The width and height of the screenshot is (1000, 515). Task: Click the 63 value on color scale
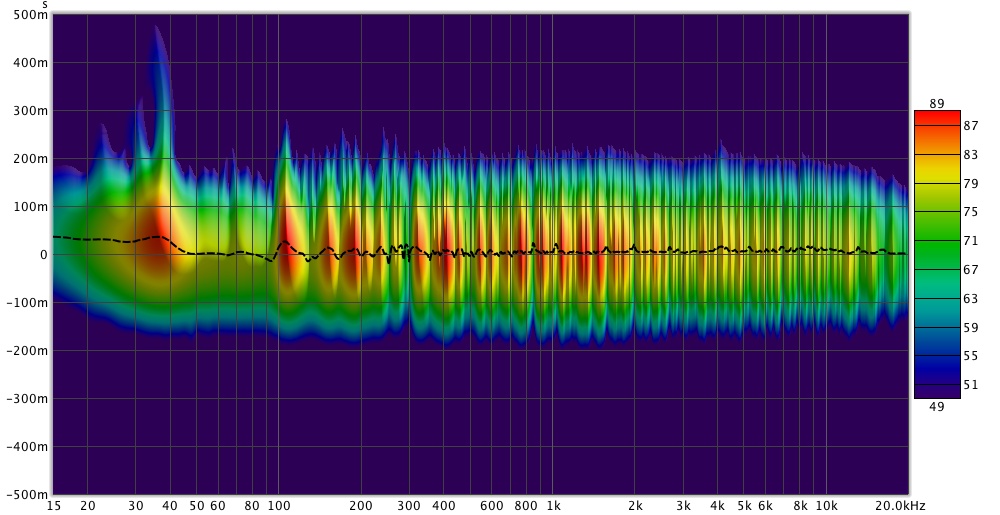[x=971, y=298]
